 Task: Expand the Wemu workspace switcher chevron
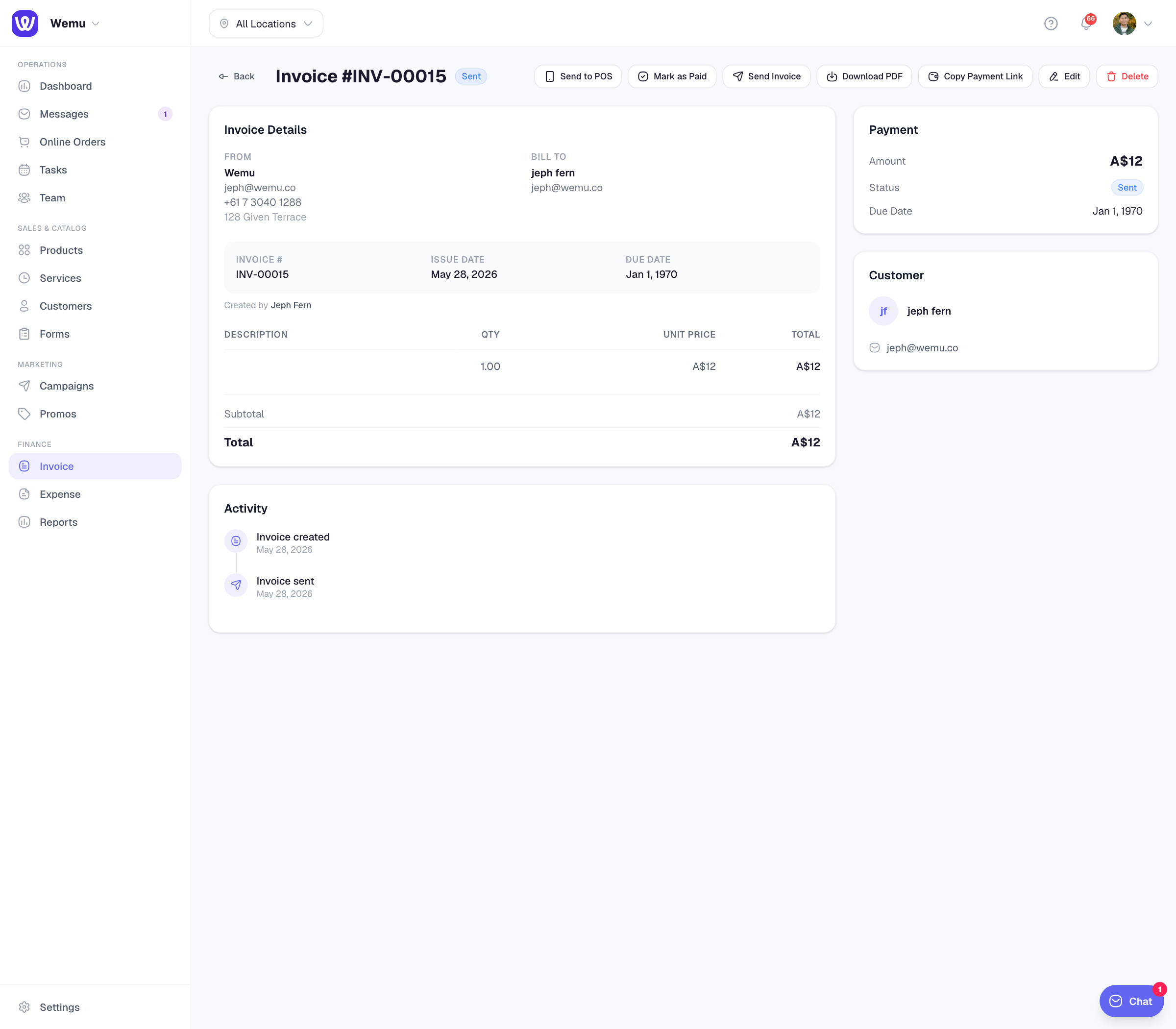[x=96, y=24]
